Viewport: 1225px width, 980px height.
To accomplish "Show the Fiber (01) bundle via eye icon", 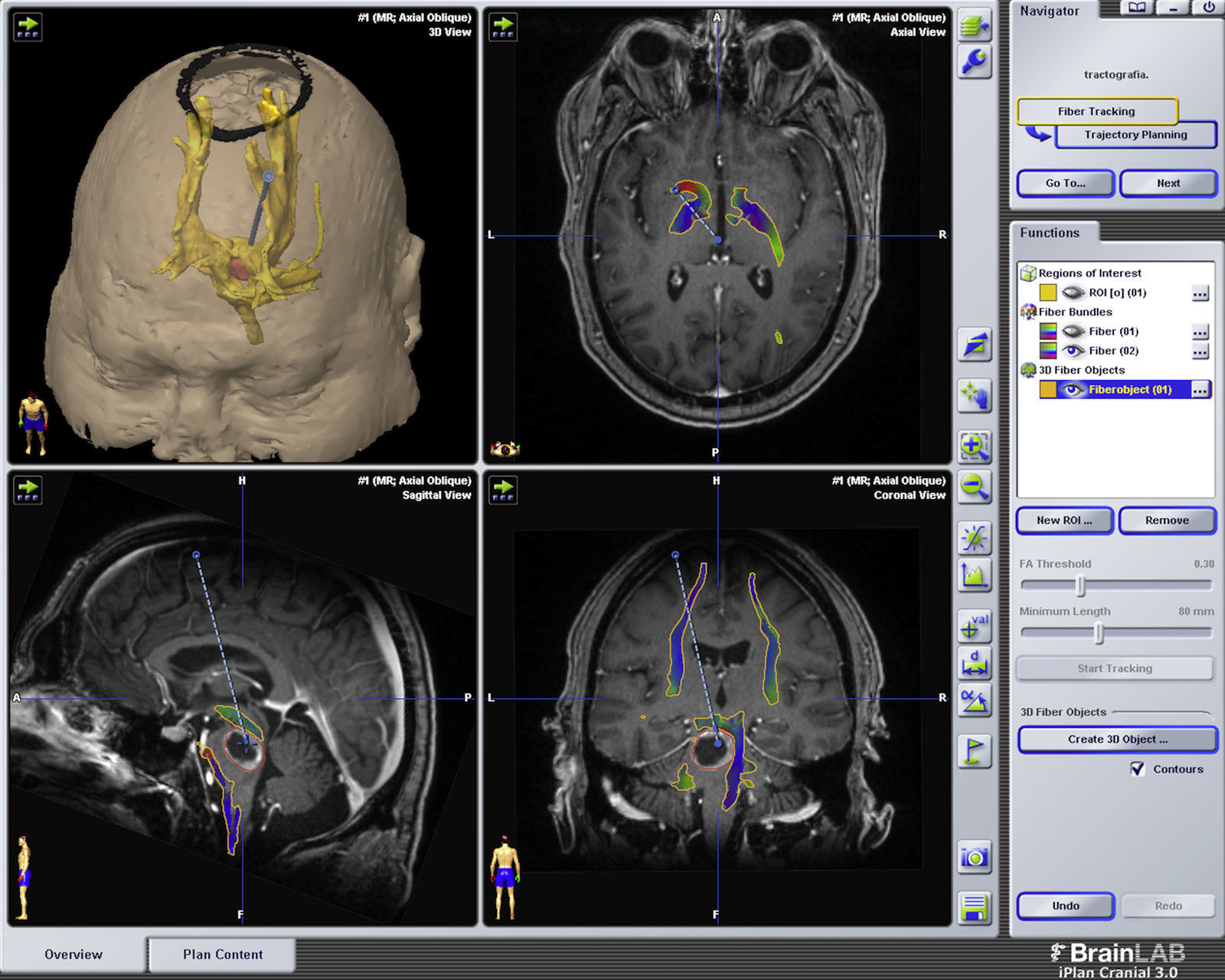I will tap(1073, 332).
